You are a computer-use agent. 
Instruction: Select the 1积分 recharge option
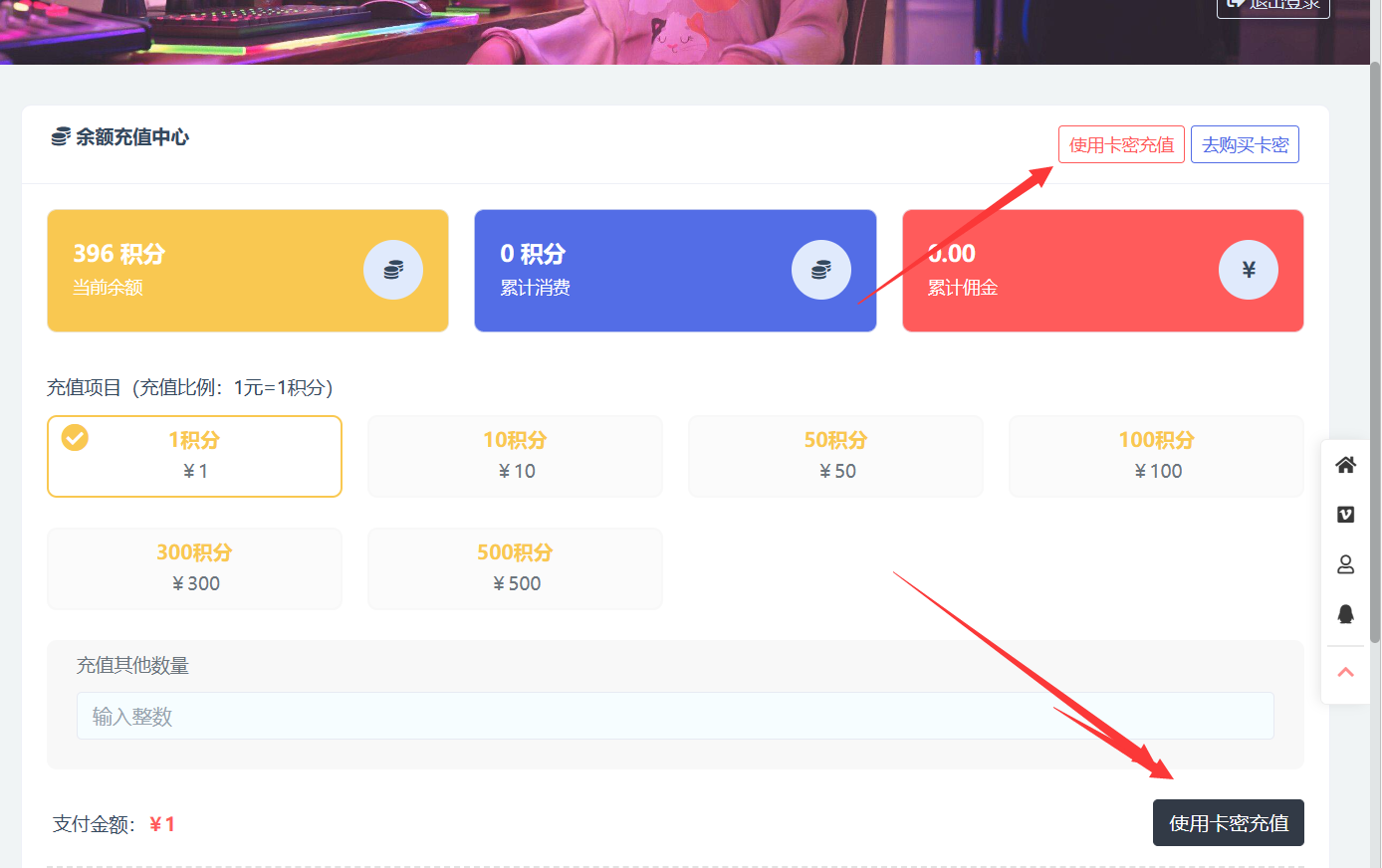pyautogui.click(x=194, y=456)
